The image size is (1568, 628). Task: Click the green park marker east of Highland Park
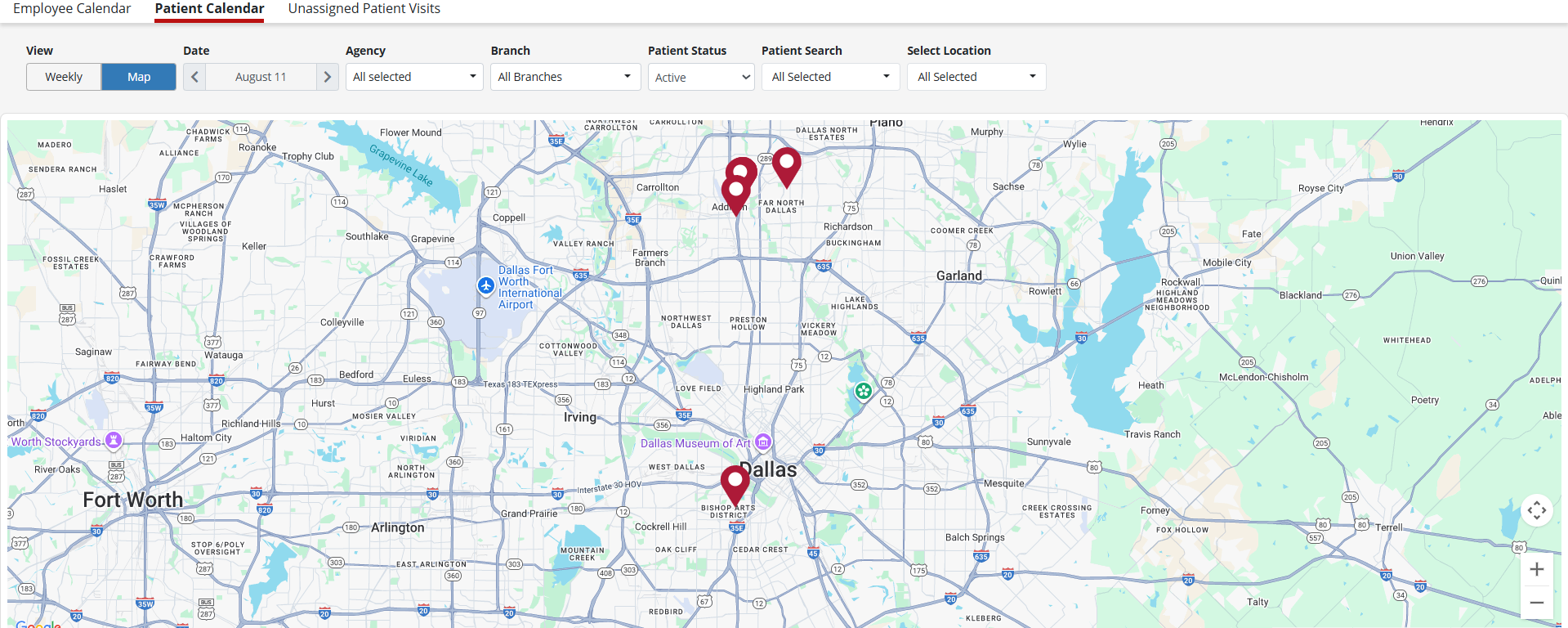pos(864,392)
